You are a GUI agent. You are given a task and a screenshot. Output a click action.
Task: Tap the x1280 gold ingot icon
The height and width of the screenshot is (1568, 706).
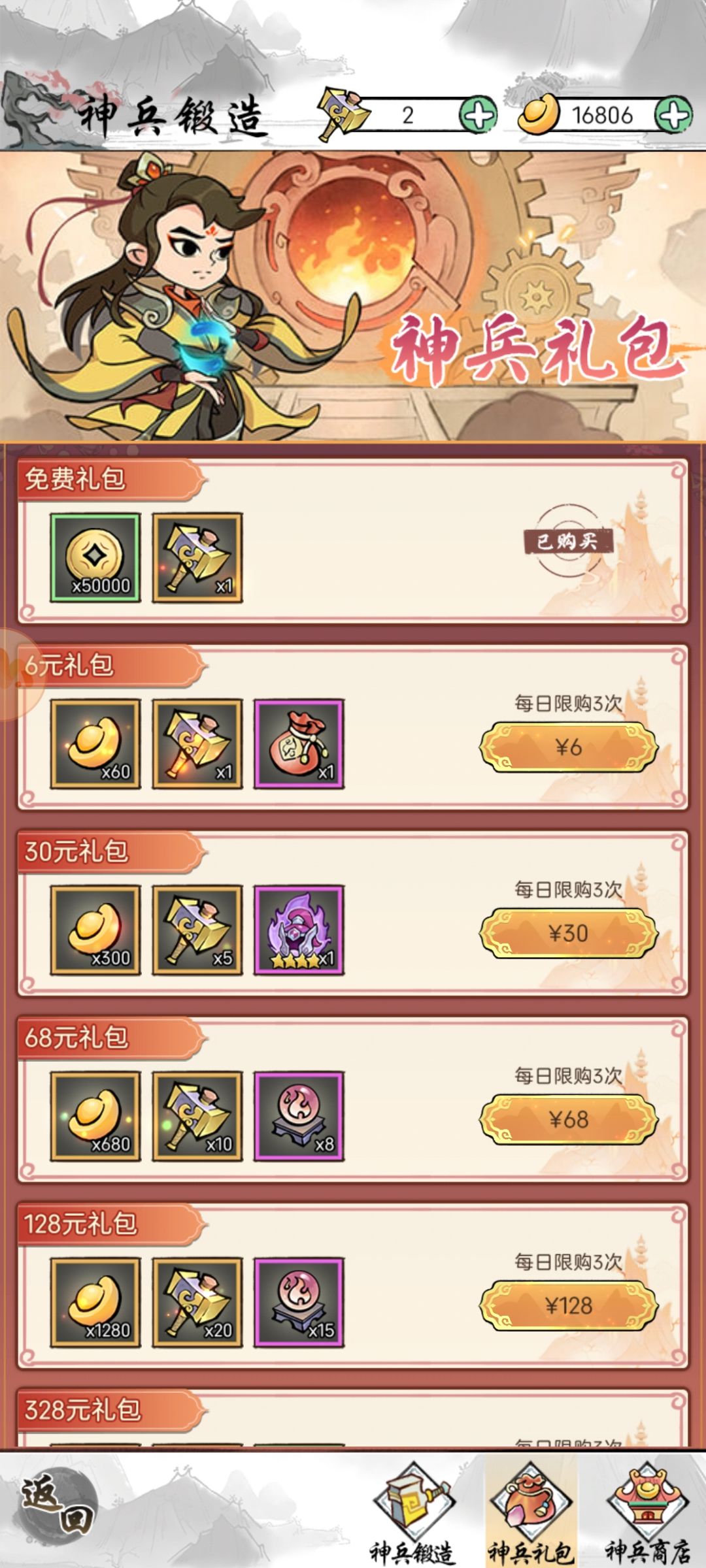coord(95,1302)
